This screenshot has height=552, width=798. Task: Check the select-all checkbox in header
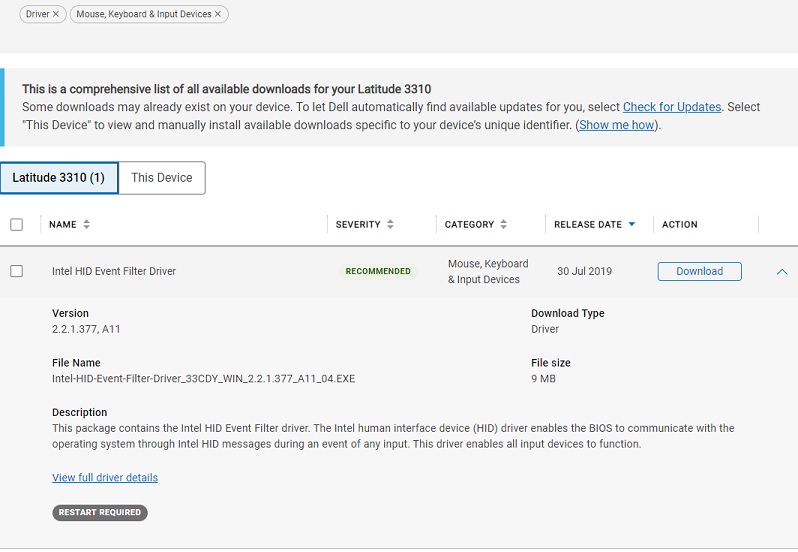pyautogui.click(x=16, y=225)
